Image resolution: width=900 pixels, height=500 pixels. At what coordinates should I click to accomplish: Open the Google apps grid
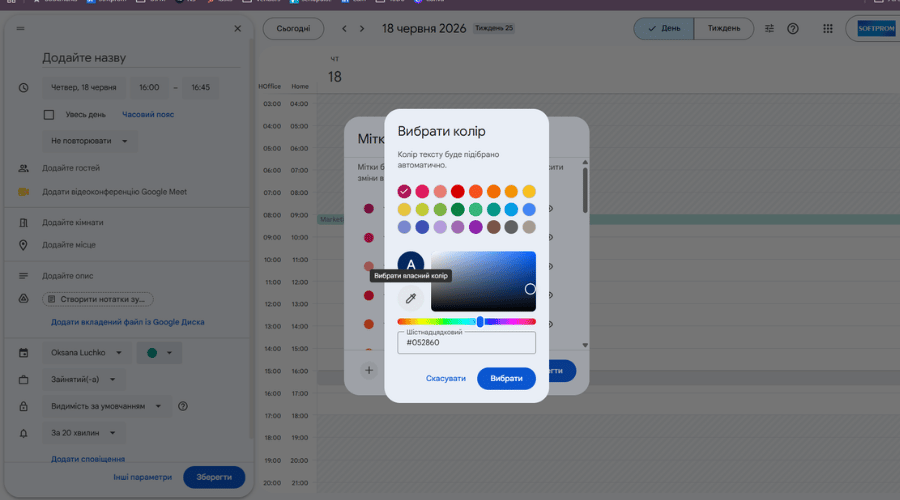pyautogui.click(x=828, y=29)
